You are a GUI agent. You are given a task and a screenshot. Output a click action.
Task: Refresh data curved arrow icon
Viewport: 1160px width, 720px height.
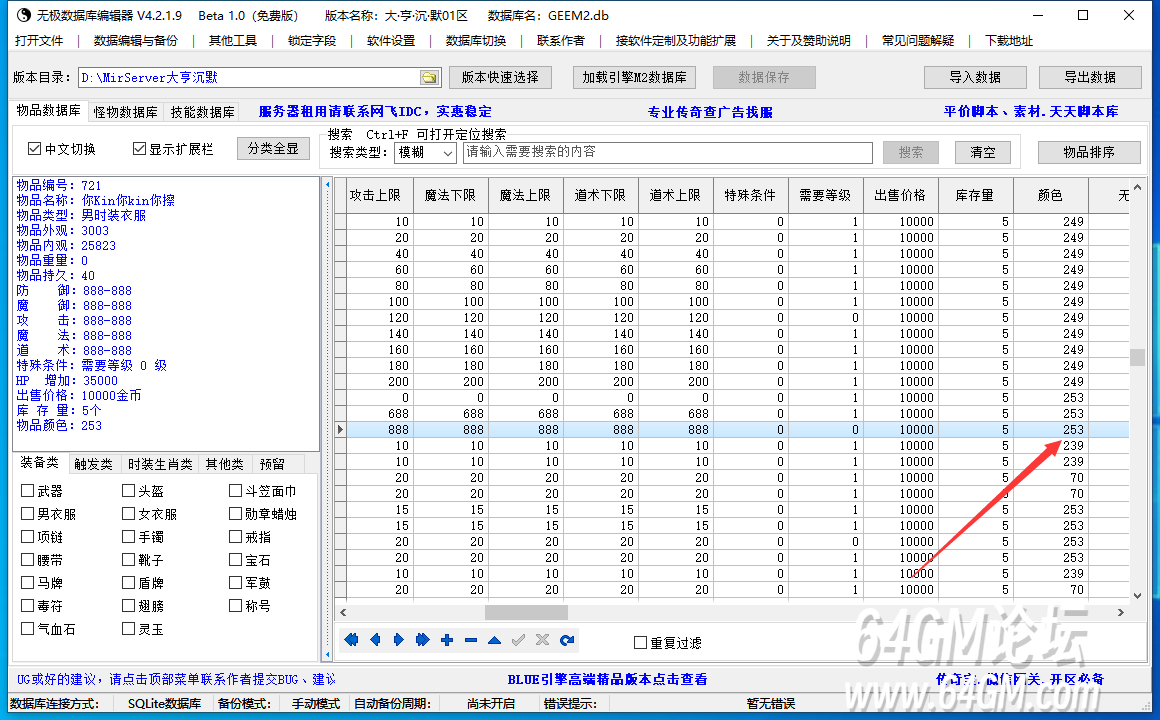pyautogui.click(x=567, y=640)
